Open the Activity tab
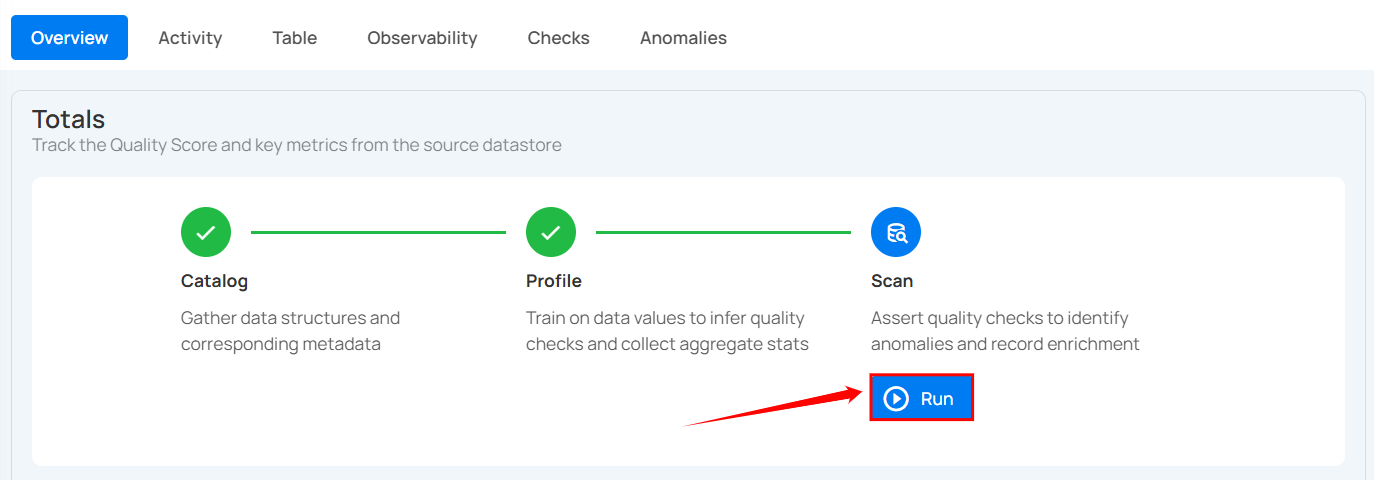The width and height of the screenshot is (1374, 480). [x=190, y=38]
